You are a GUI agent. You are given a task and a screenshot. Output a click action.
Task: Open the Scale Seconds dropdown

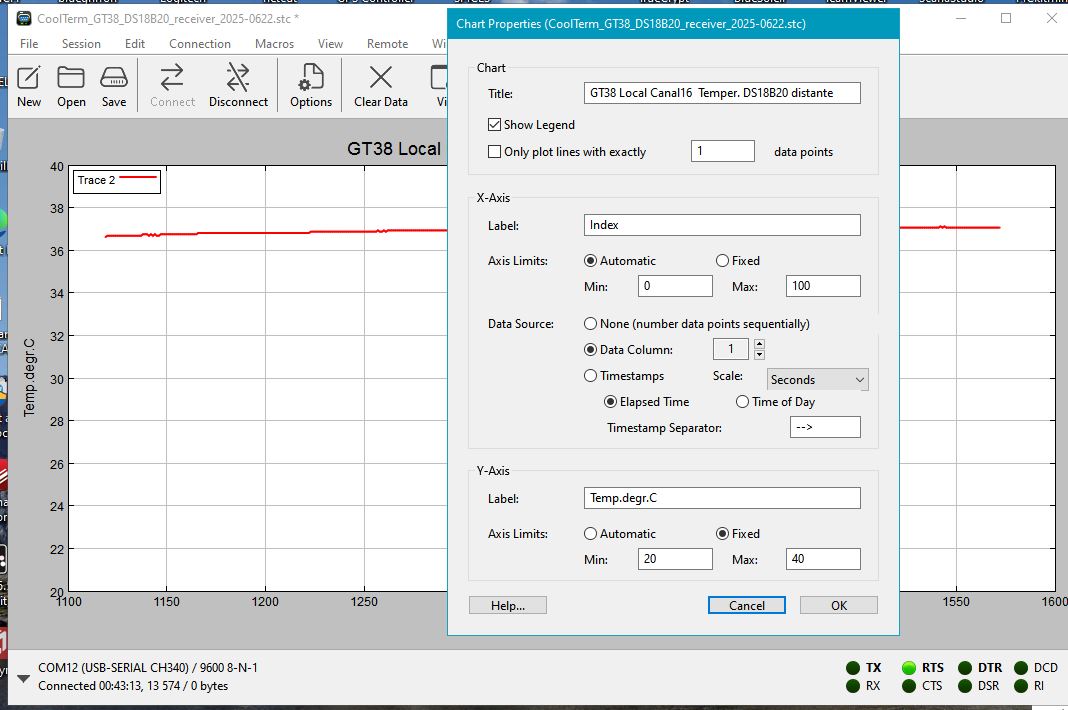click(817, 380)
